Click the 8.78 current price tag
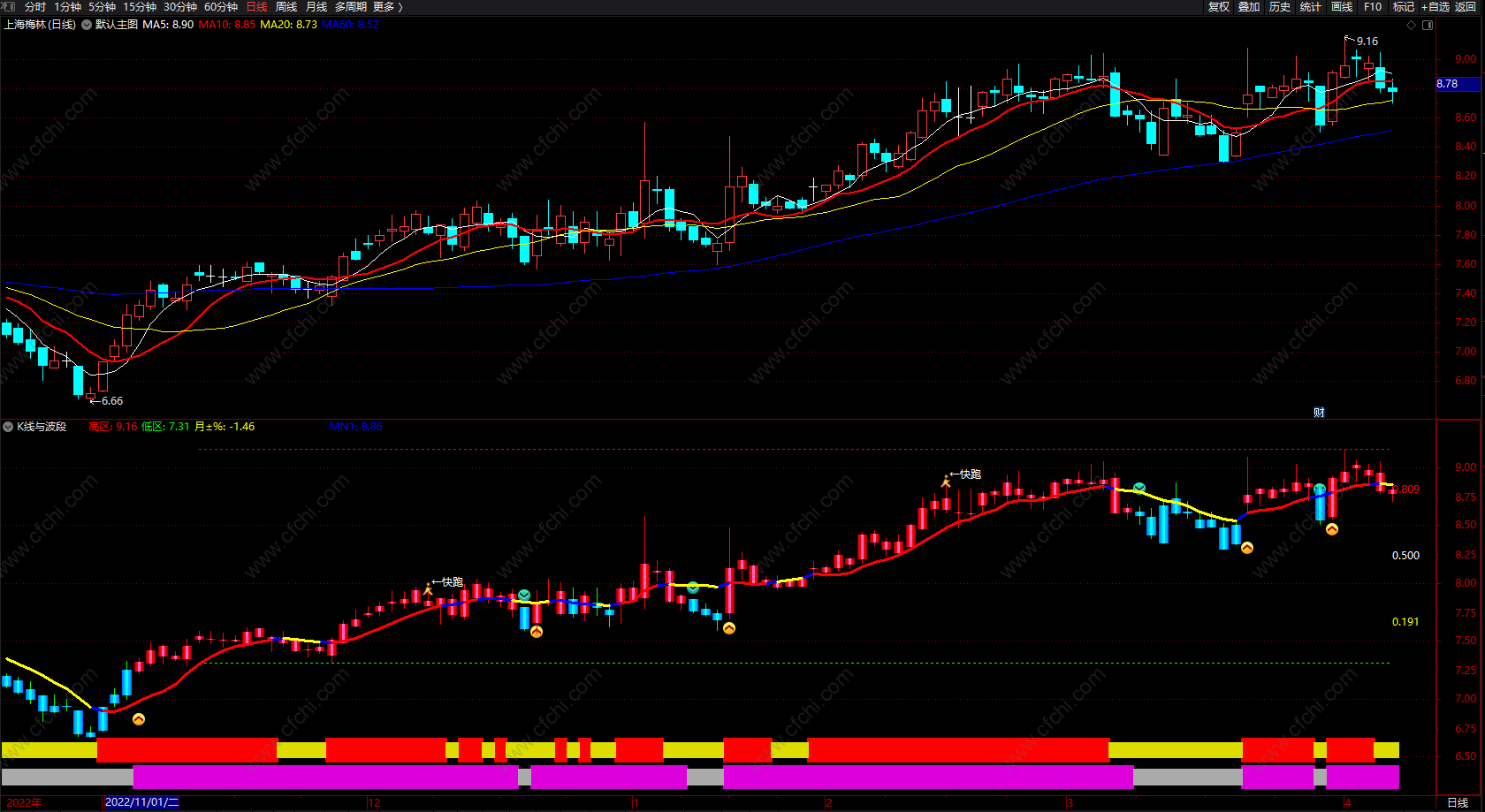The height and width of the screenshot is (812, 1485). (x=1459, y=84)
